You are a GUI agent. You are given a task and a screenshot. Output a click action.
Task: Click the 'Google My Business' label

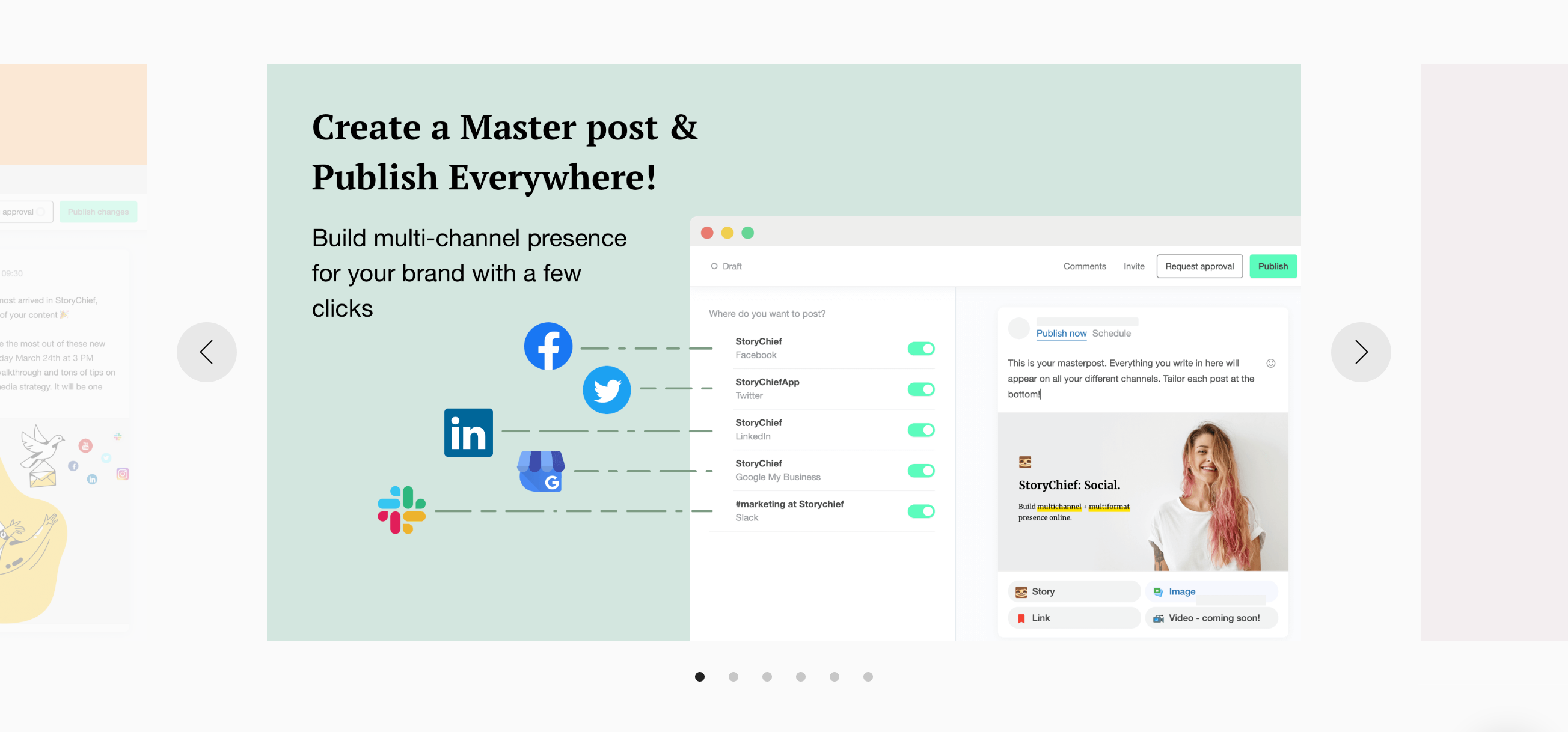pyautogui.click(x=777, y=477)
